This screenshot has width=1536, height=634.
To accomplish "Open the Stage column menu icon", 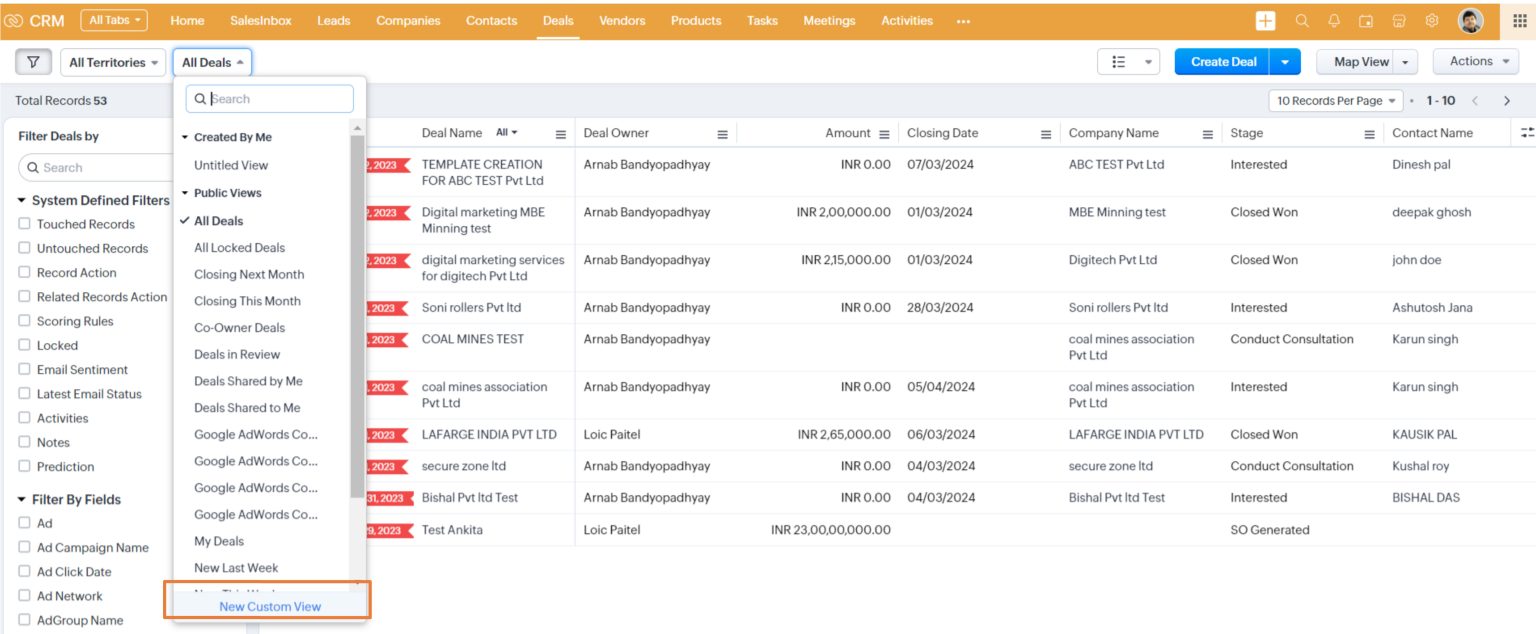I will click(x=1370, y=134).
